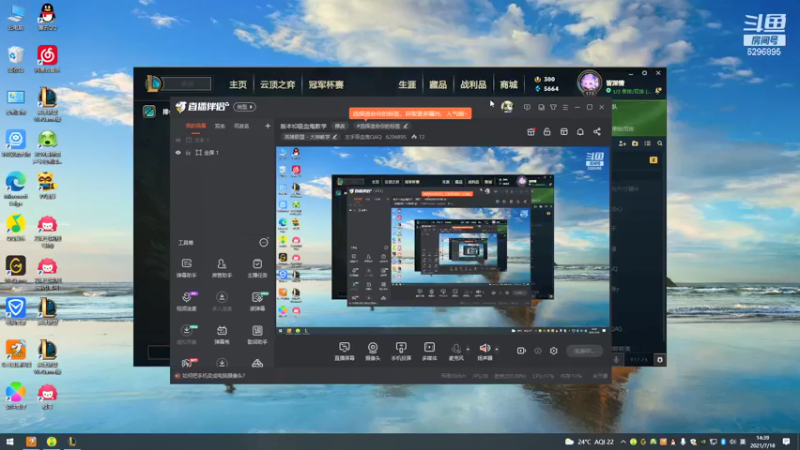800x450 pixels.
Task: Open the 生涯 tab in League client
Action: coord(407,85)
